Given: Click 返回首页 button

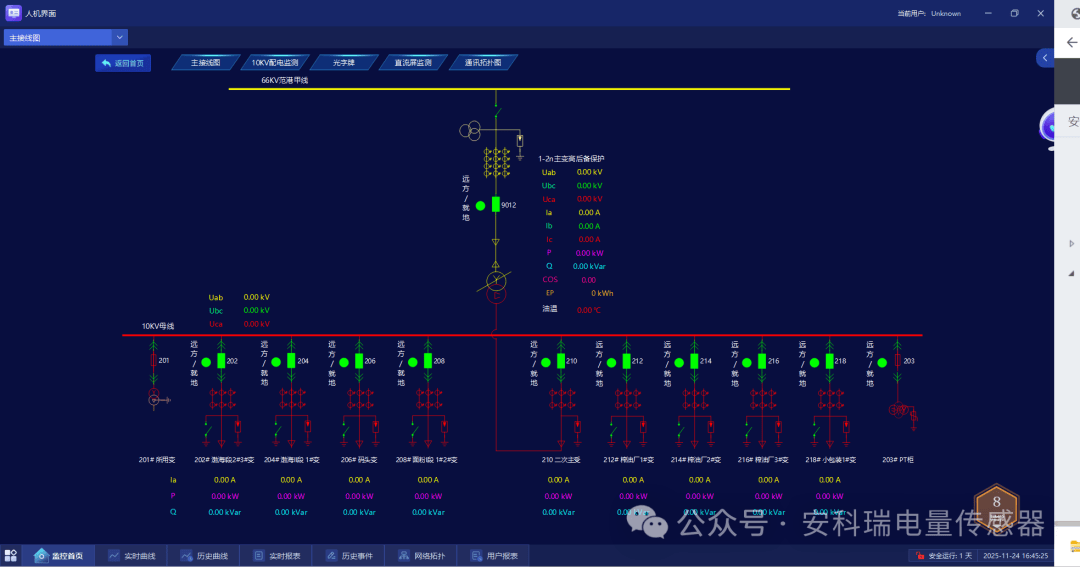Looking at the screenshot, I should coord(123,63).
